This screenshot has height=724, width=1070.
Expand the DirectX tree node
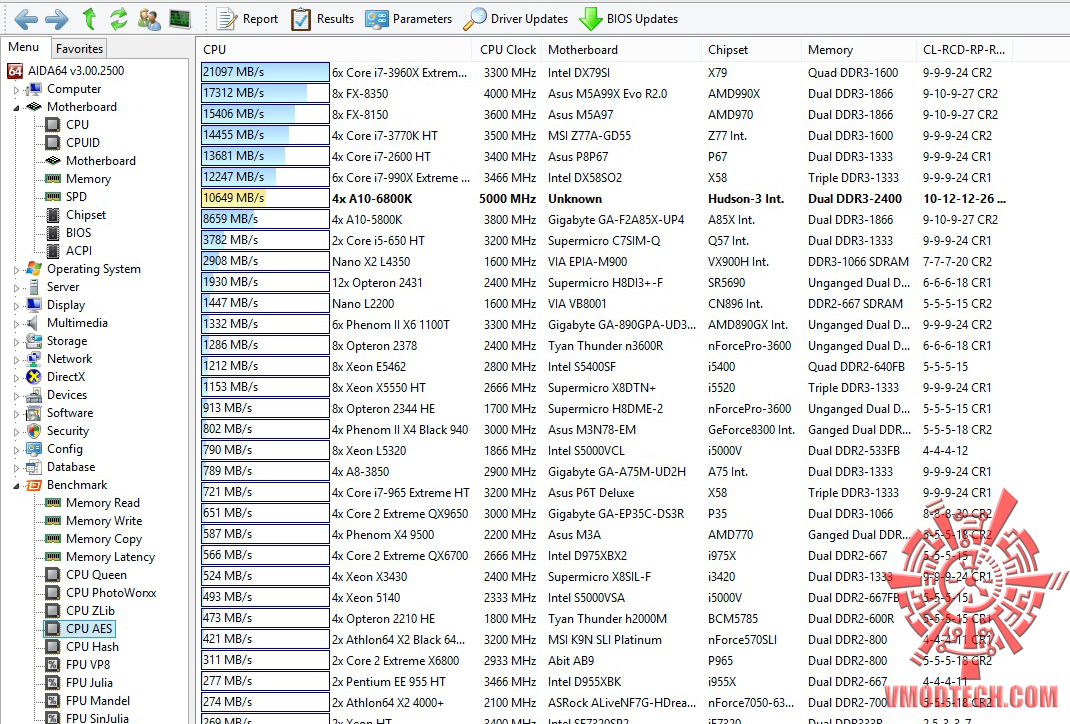(16, 377)
